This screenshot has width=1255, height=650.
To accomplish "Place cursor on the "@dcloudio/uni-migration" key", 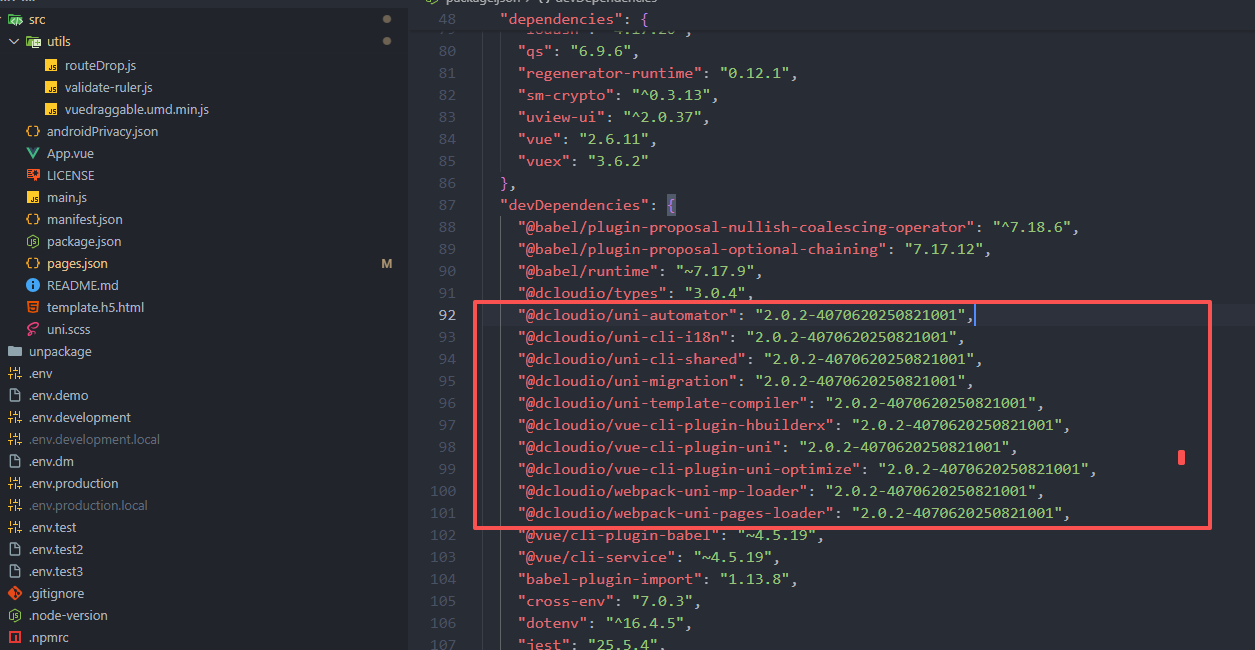I will (x=627, y=381).
